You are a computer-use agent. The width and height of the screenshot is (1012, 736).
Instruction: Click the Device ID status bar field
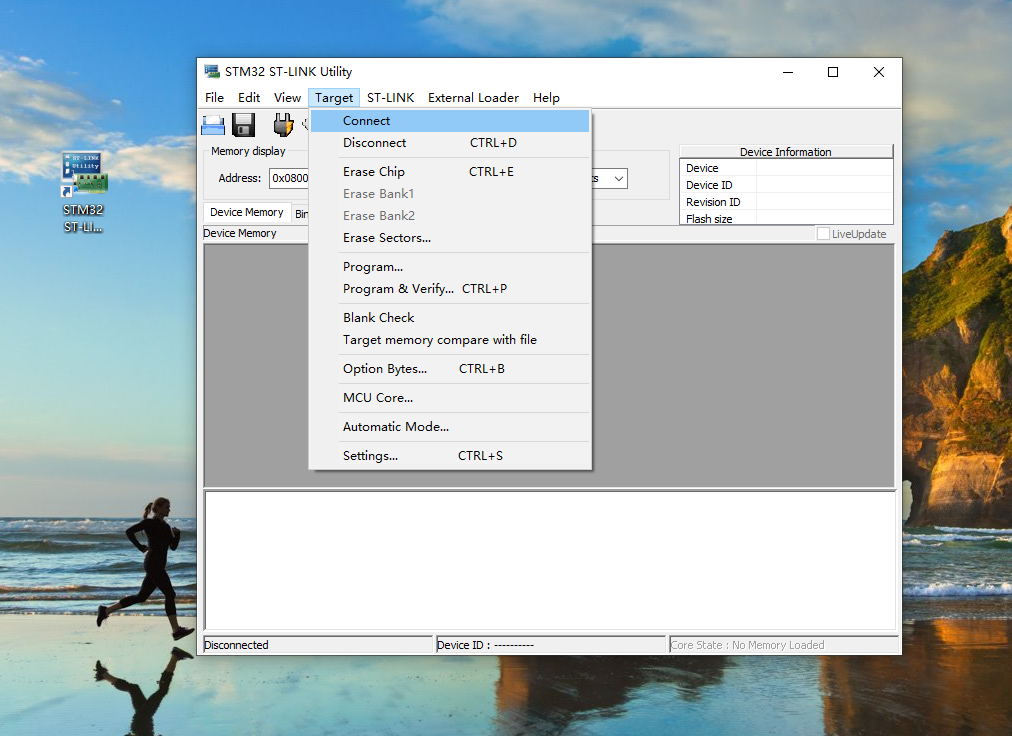click(551, 645)
